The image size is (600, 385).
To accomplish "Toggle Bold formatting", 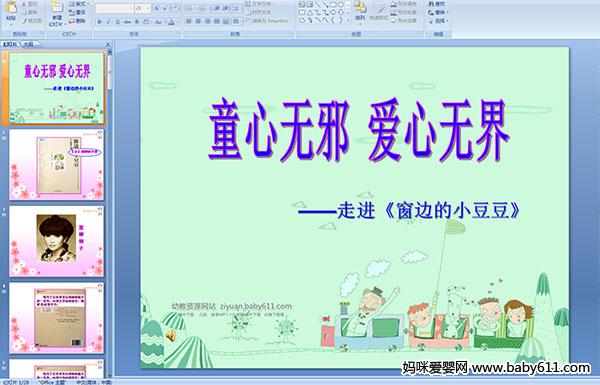I will pos(99,22).
